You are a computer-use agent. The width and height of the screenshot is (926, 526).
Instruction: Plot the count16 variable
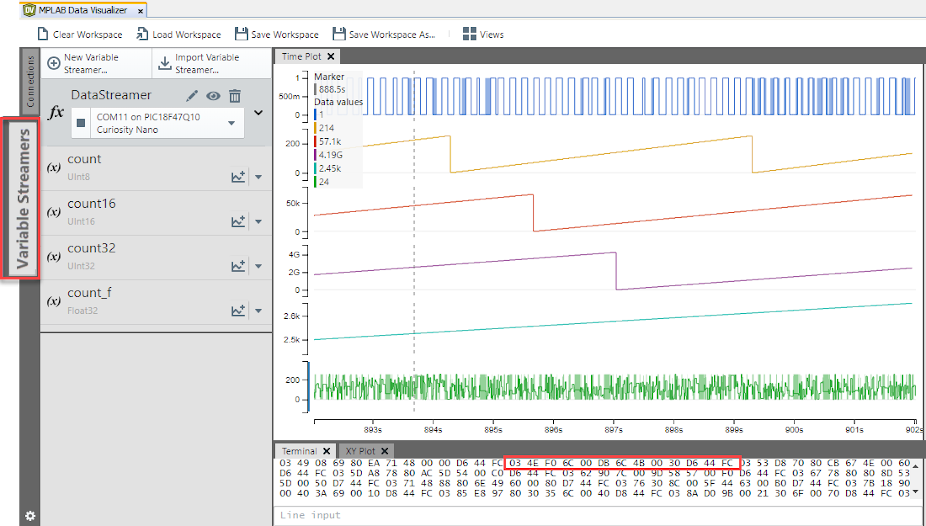pos(238,221)
